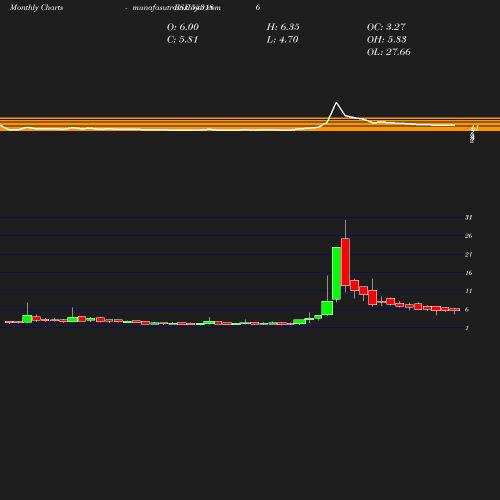Viewport: 500px width, 500px height.
Task: Click the price axis label 31
Action: pyautogui.click(x=469, y=218)
